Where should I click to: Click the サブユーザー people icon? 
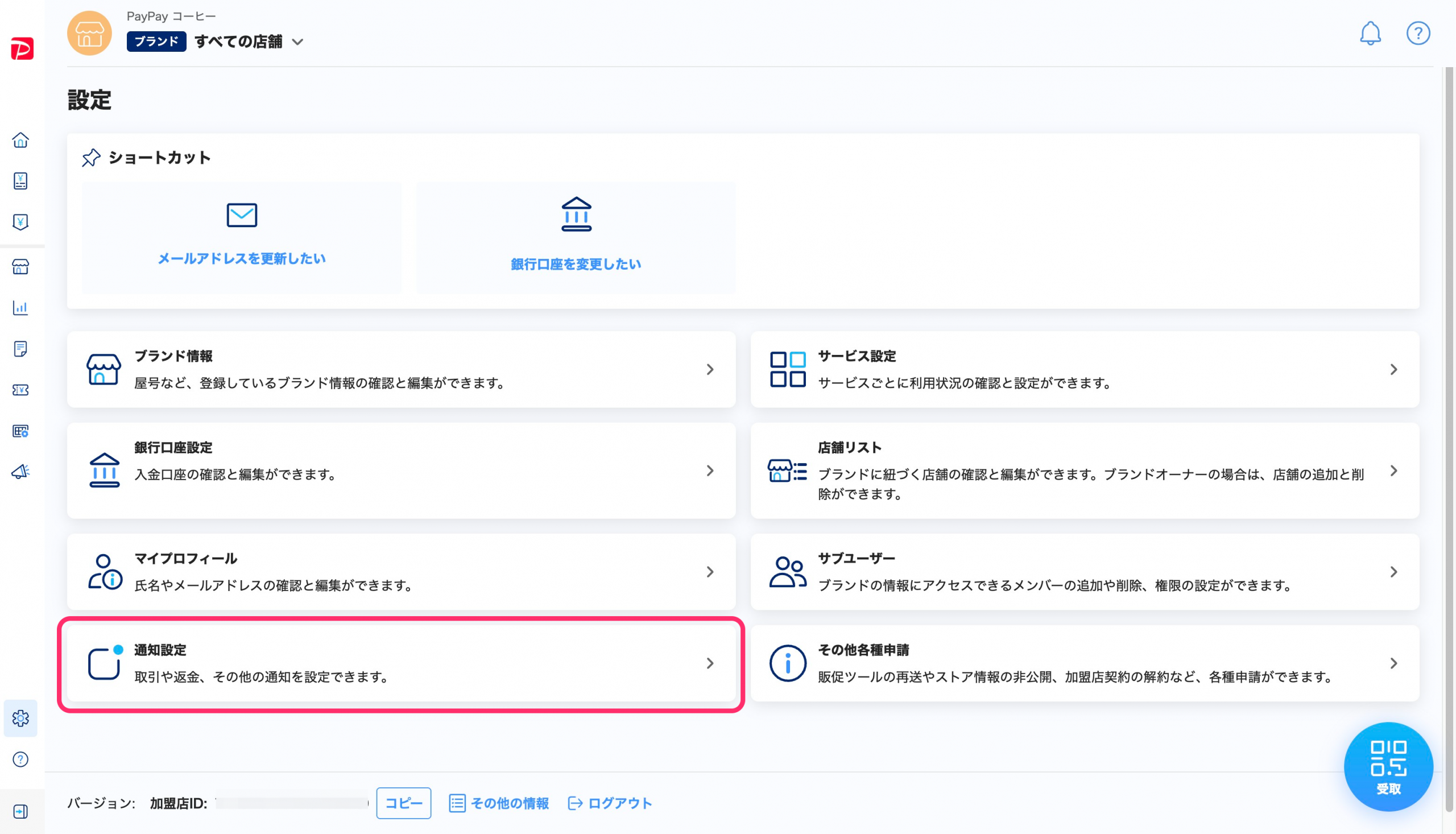tap(787, 572)
